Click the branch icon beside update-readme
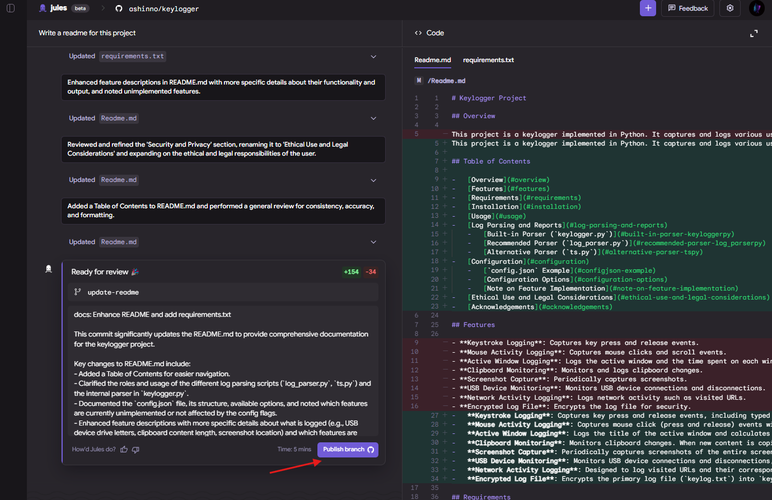Screen dimensions: 772x500 pos(77,292)
